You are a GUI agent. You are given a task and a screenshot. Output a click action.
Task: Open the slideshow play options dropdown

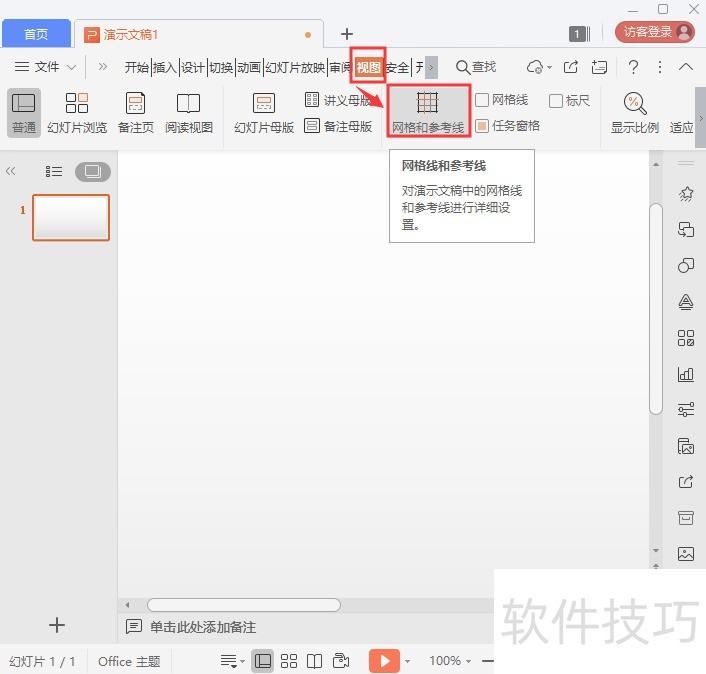(x=407, y=661)
